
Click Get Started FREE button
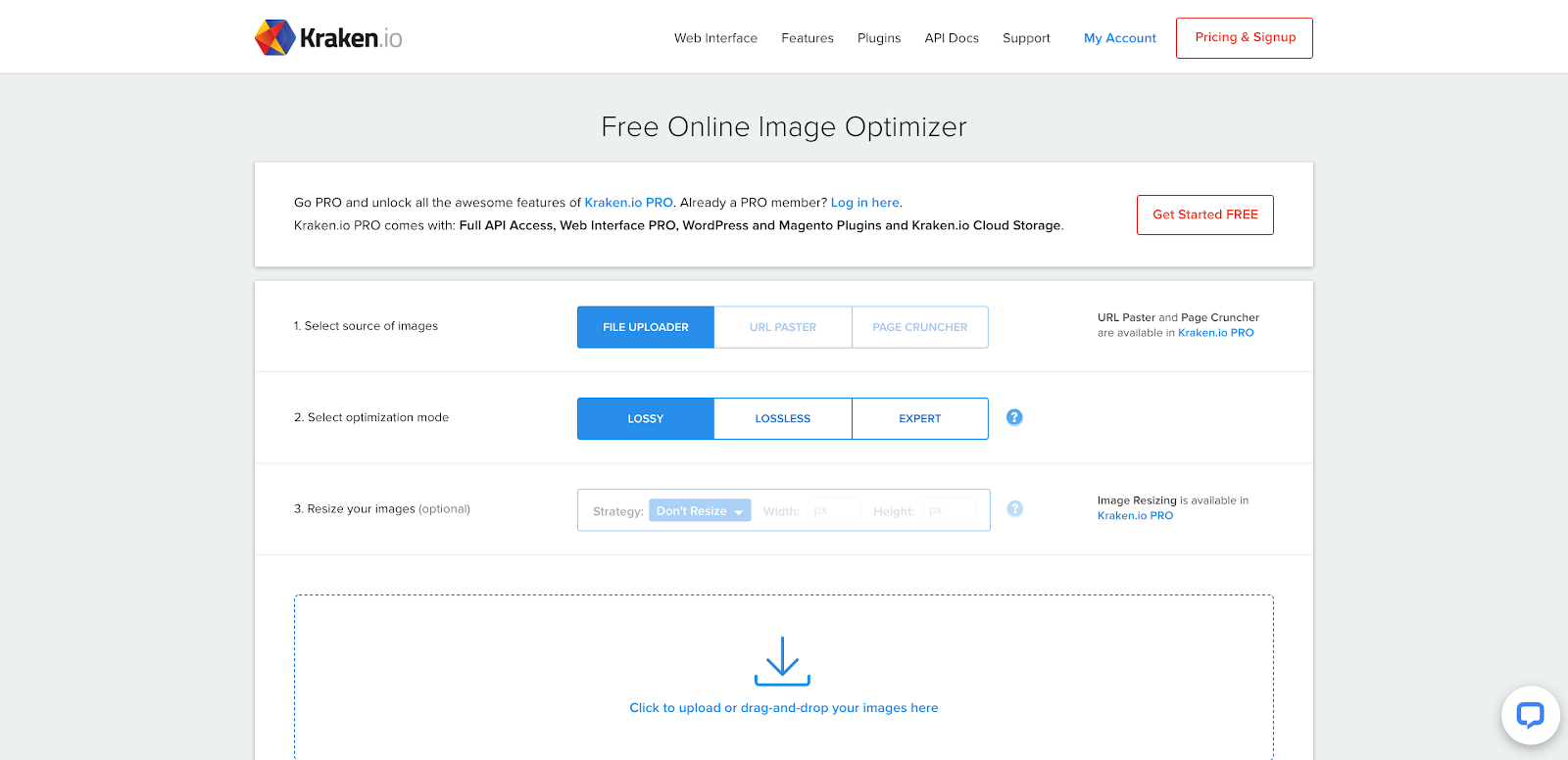[1205, 214]
